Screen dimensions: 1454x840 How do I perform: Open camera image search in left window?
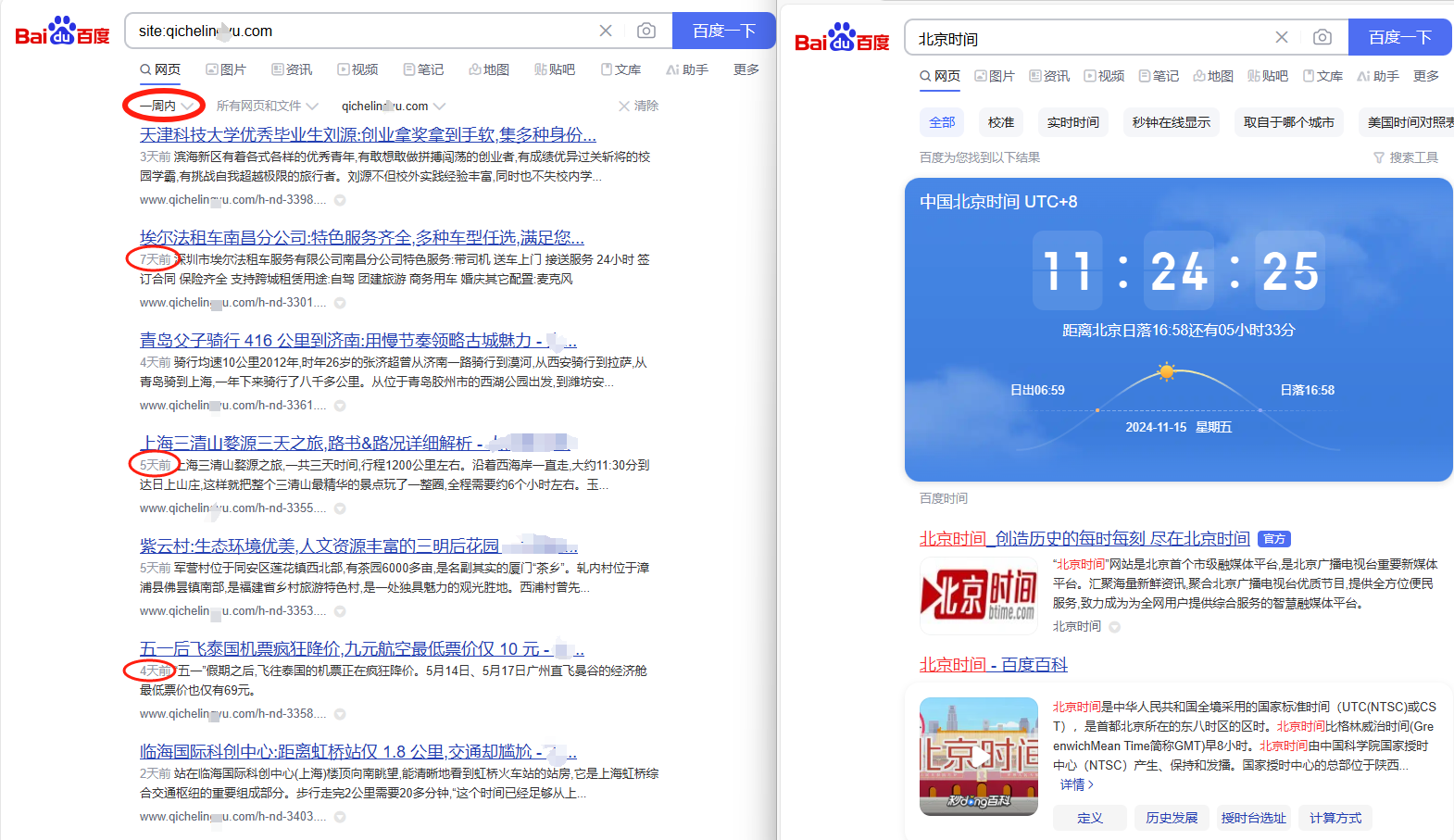pyautogui.click(x=646, y=31)
